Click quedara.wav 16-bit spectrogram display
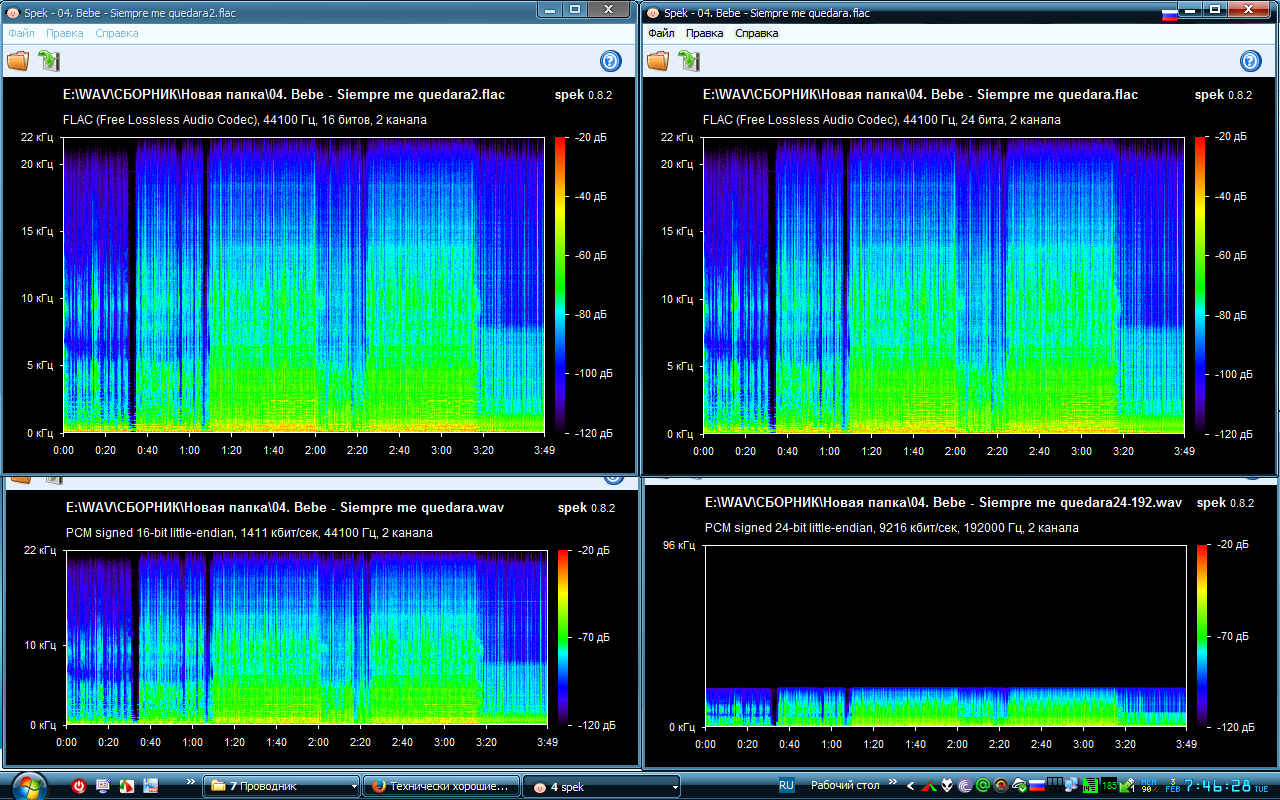 307,637
